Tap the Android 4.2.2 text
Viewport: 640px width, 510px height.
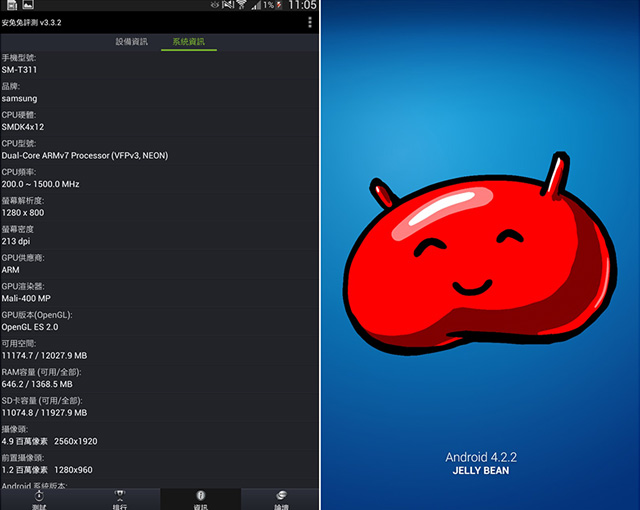coord(481,457)
